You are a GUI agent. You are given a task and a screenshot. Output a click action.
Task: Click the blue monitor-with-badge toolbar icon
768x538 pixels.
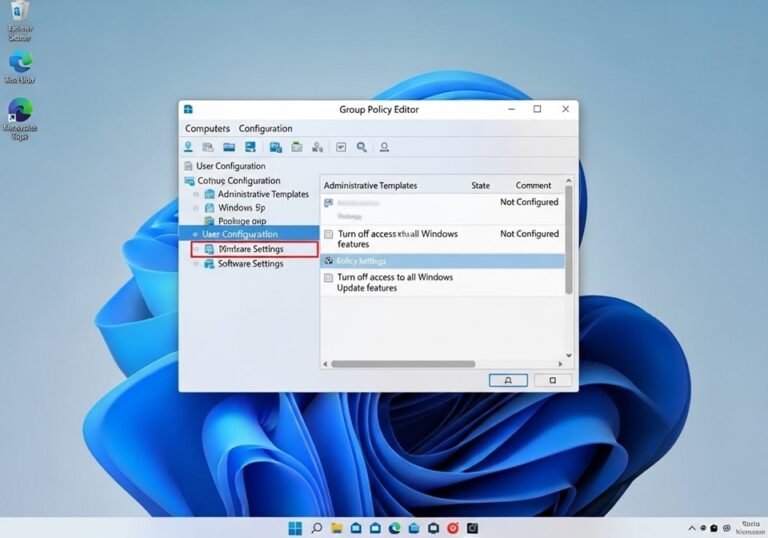276,147
